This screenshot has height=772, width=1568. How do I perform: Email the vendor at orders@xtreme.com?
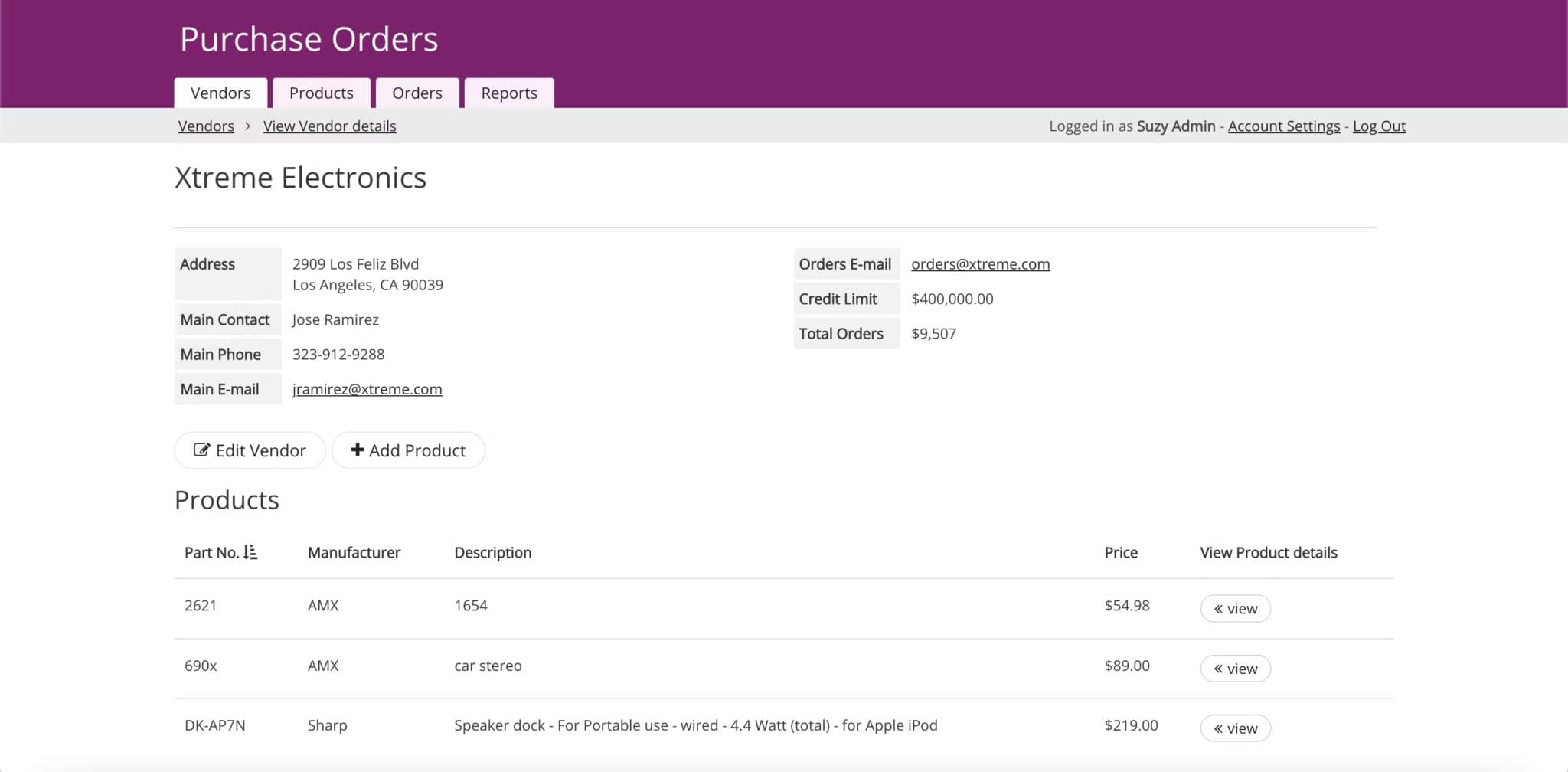click(x=980, y=263)
